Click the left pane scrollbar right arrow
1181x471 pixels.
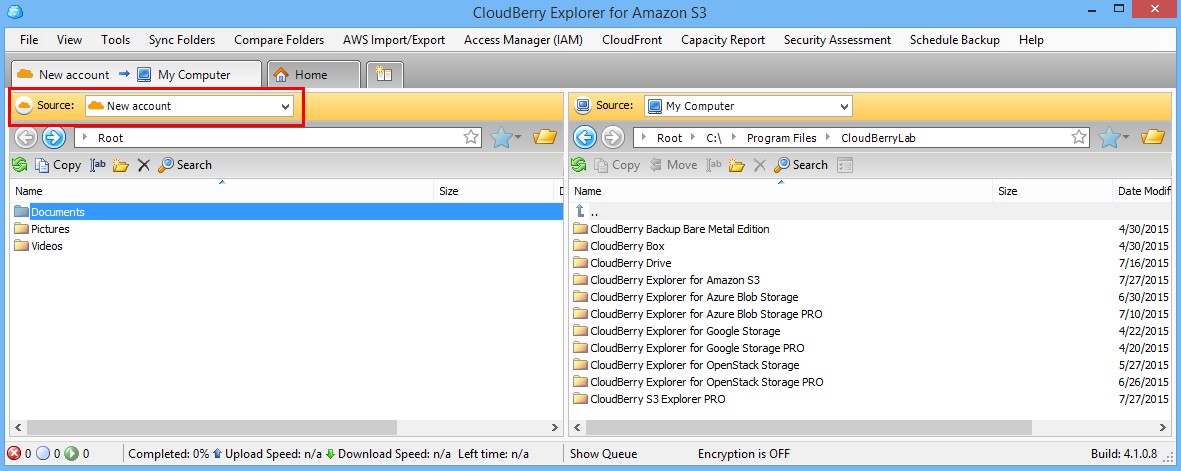coord(556,427)
